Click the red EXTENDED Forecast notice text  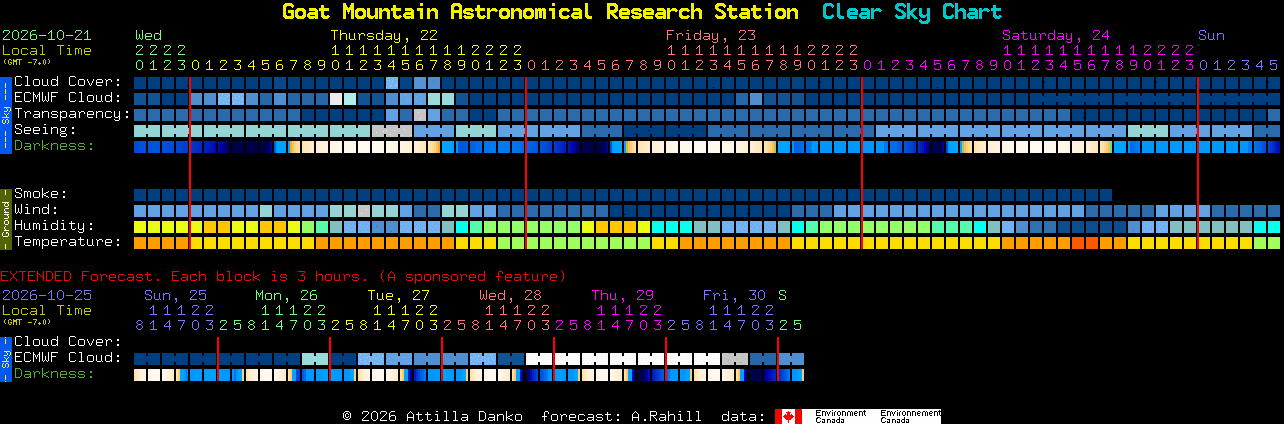point(283,276)
